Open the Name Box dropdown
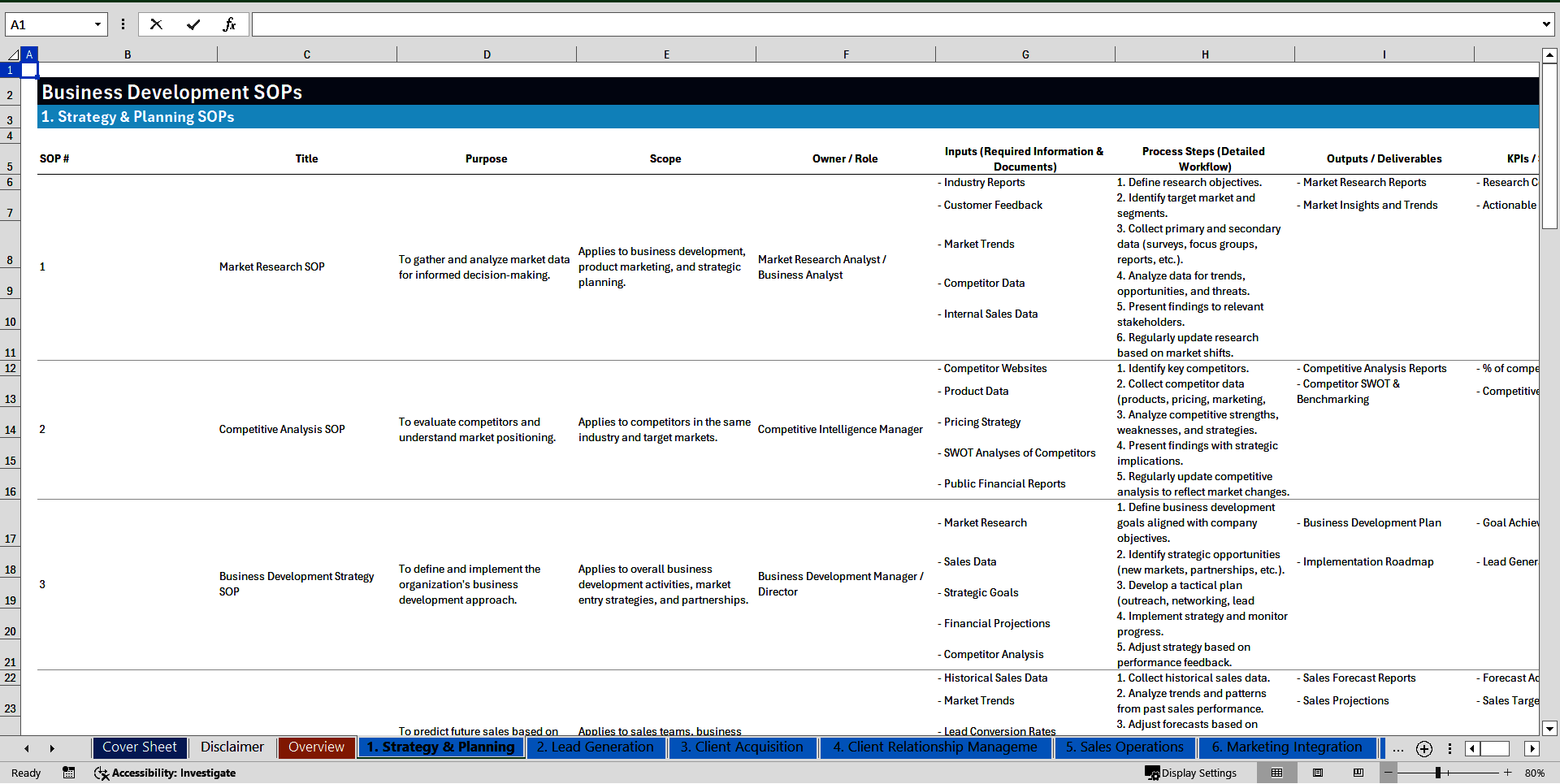The width and height of the screenshot is (1560, 784). click(x=97, y=24)
